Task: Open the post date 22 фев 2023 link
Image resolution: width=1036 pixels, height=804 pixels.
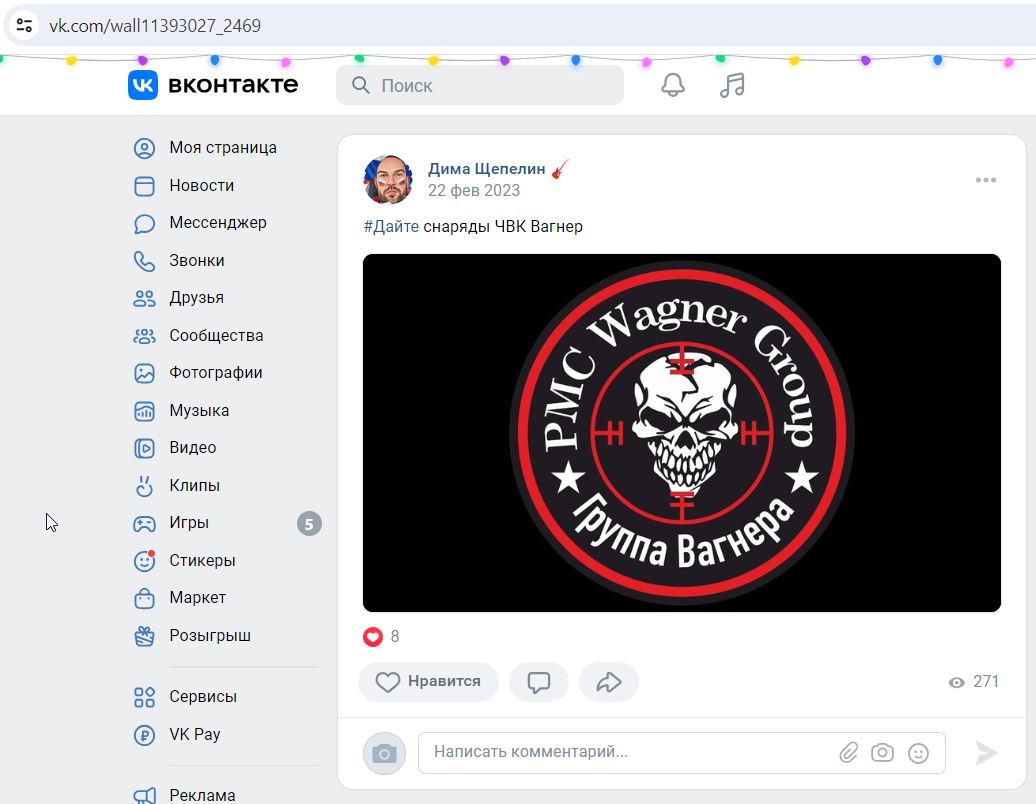Action: [474, 191]
